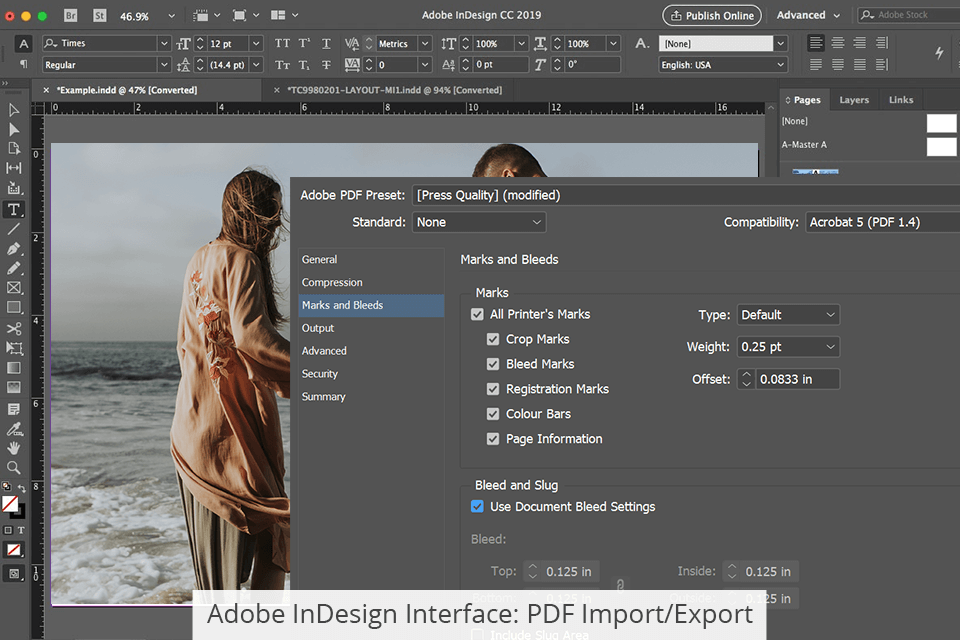
Task: Uncheck Bleed Marks
Action: pyautogui.click(x=493, y=364)
